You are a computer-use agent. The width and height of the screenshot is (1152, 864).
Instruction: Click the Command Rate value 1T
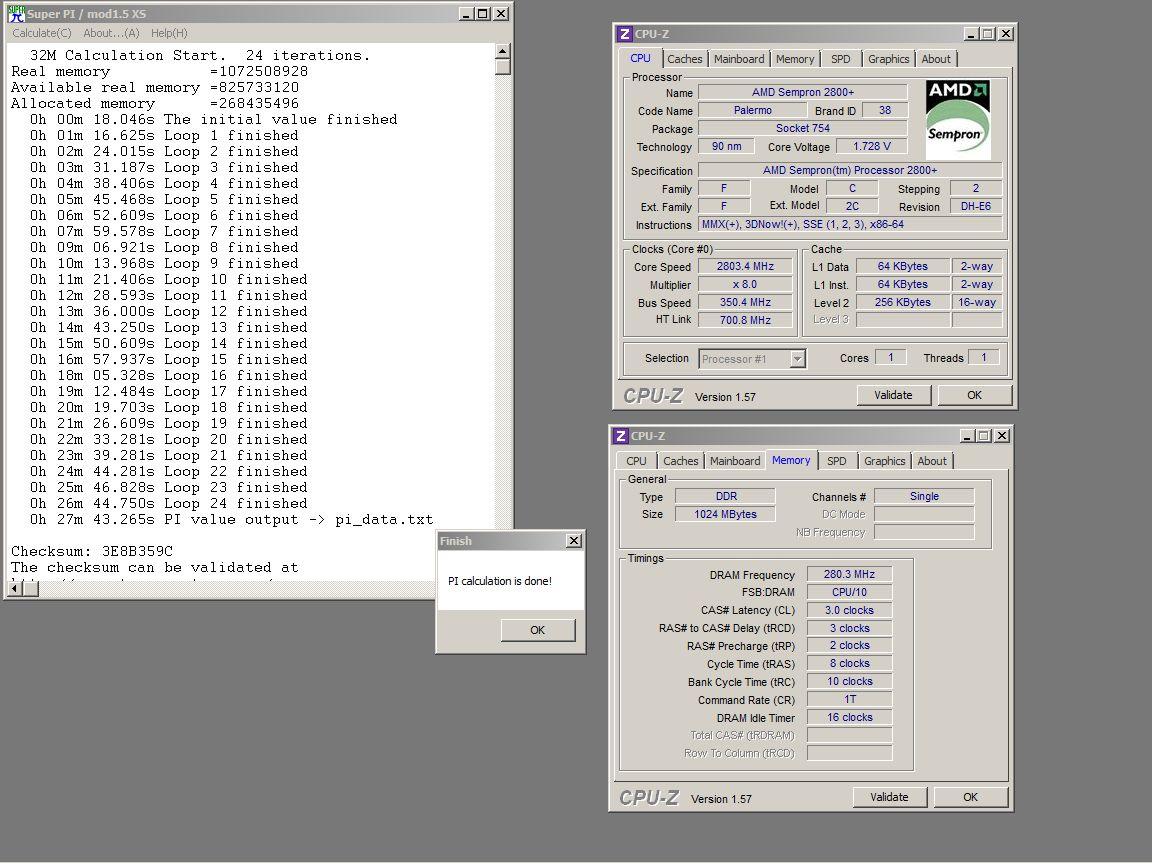pos(849,699)
